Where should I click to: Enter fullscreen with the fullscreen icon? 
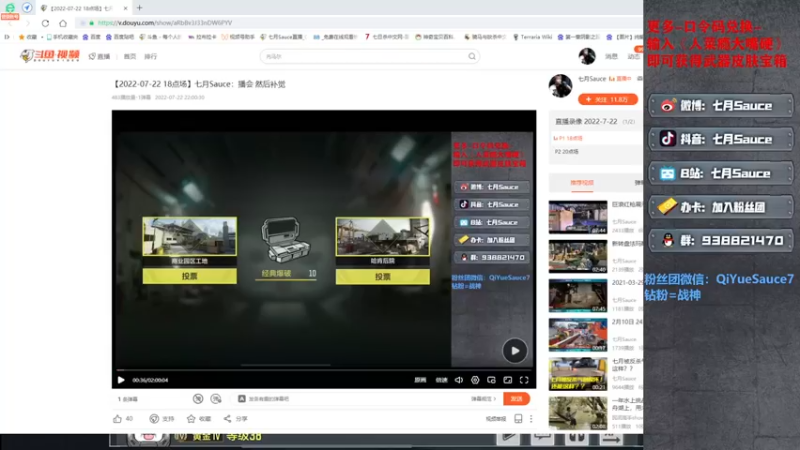(524, 380)
